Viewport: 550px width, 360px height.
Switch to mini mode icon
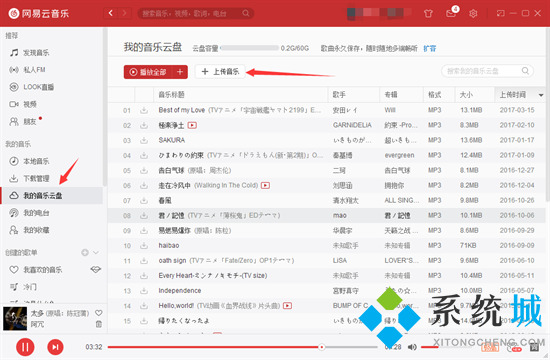tap(501, 13)
